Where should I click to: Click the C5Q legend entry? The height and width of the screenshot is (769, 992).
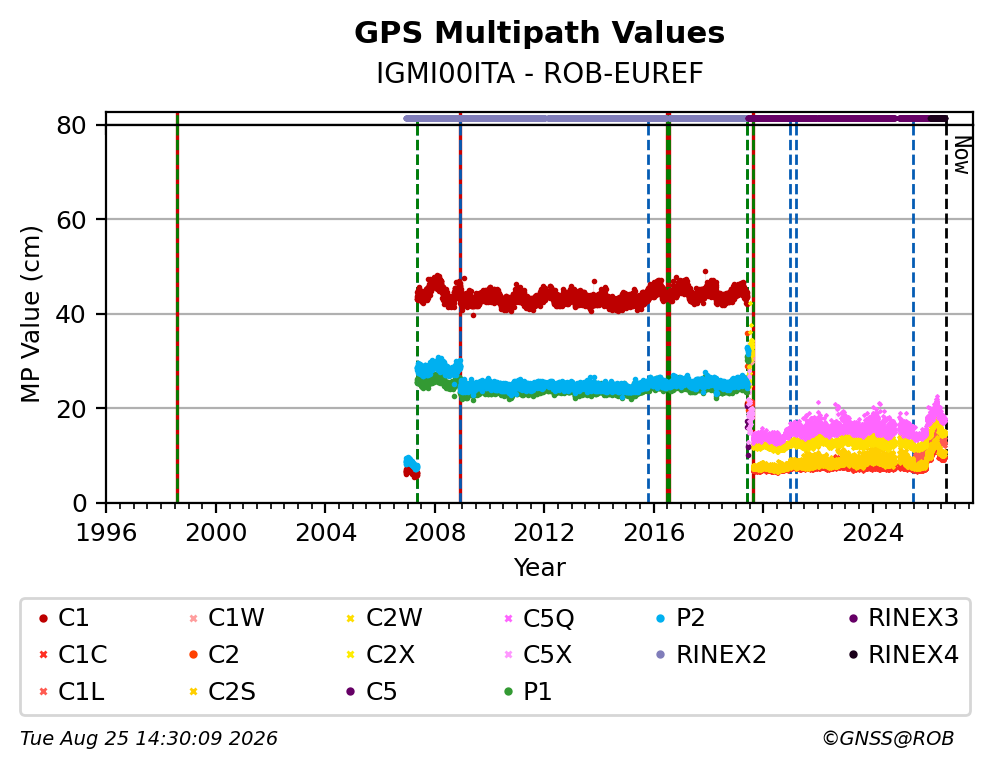click(538, 618)
